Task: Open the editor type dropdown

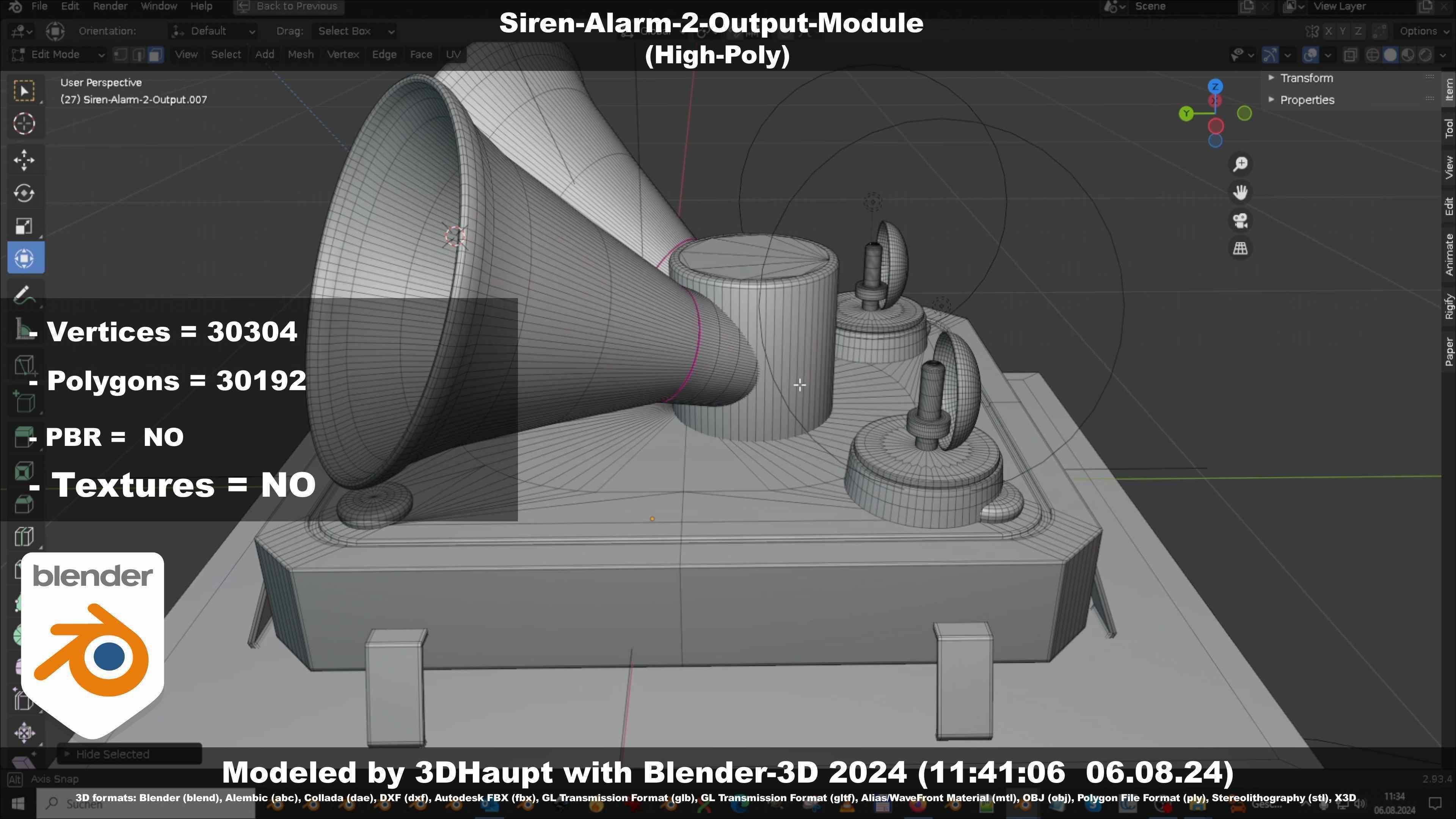Action: [22, 31]
